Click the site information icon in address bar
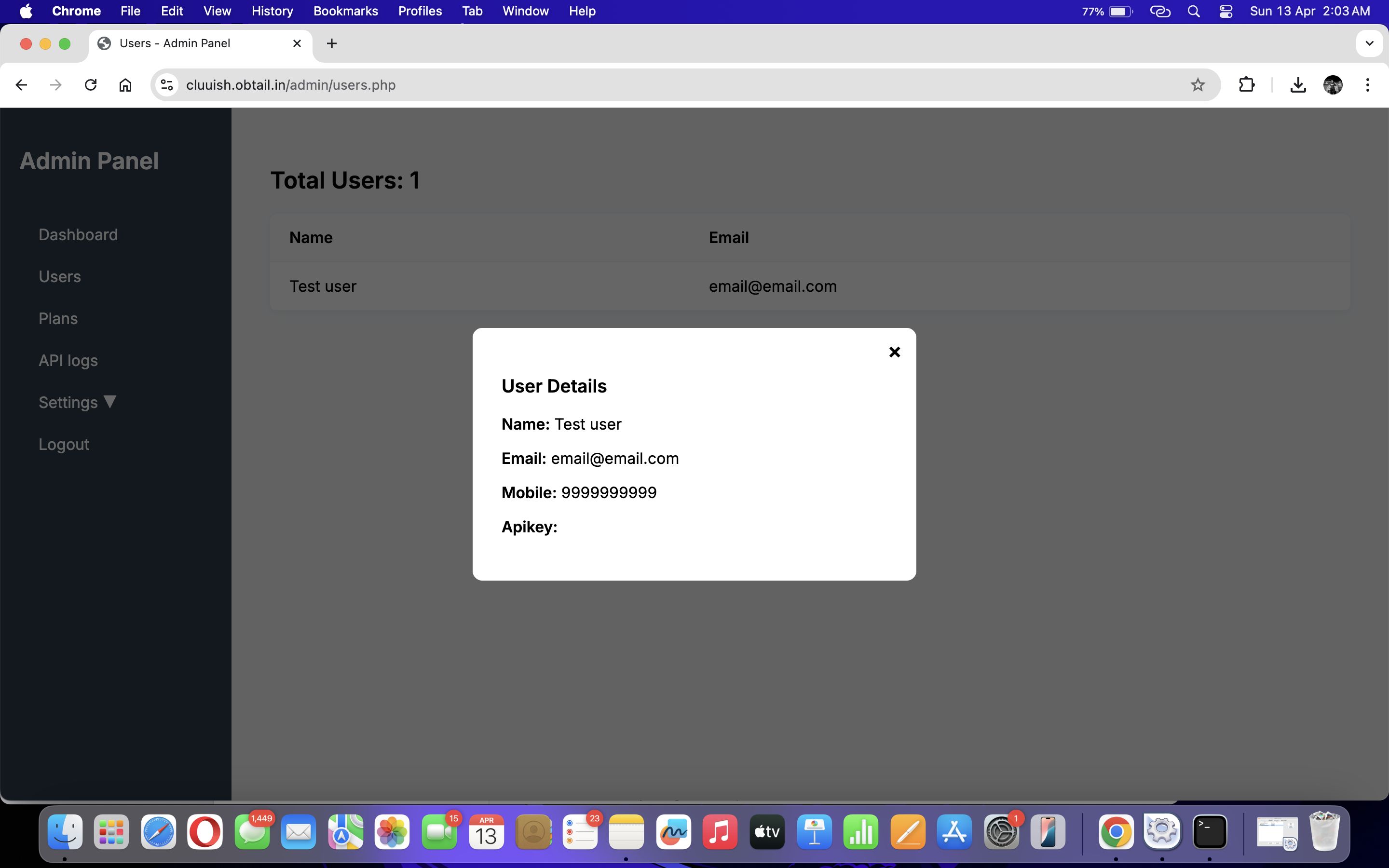The width and height of the screenshot is (1389, 868). click(x=167, y=85)
